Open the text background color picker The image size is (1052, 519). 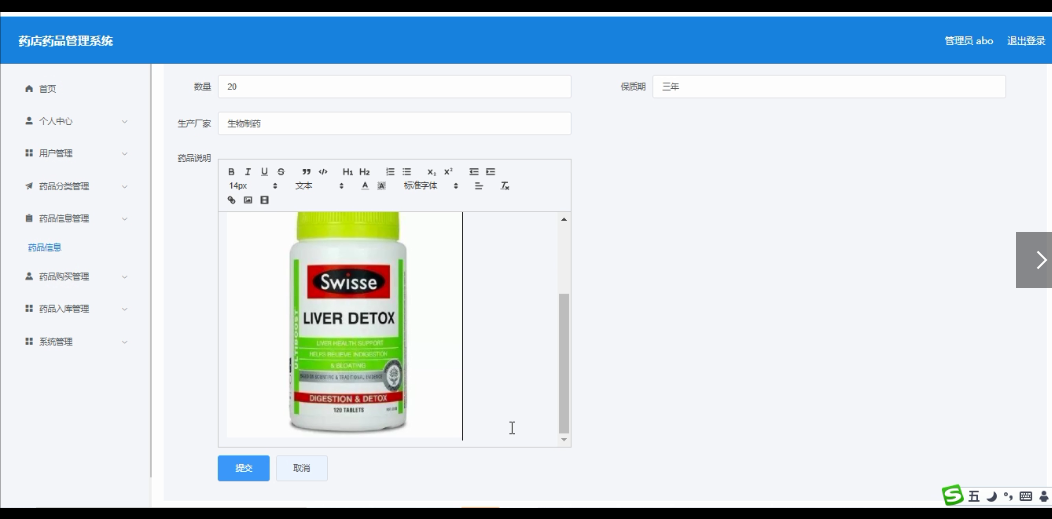(381, 186)
